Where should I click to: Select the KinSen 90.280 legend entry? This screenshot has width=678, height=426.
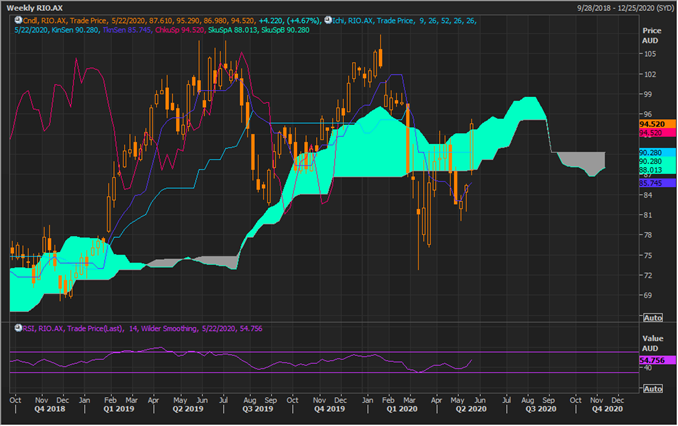75,30
